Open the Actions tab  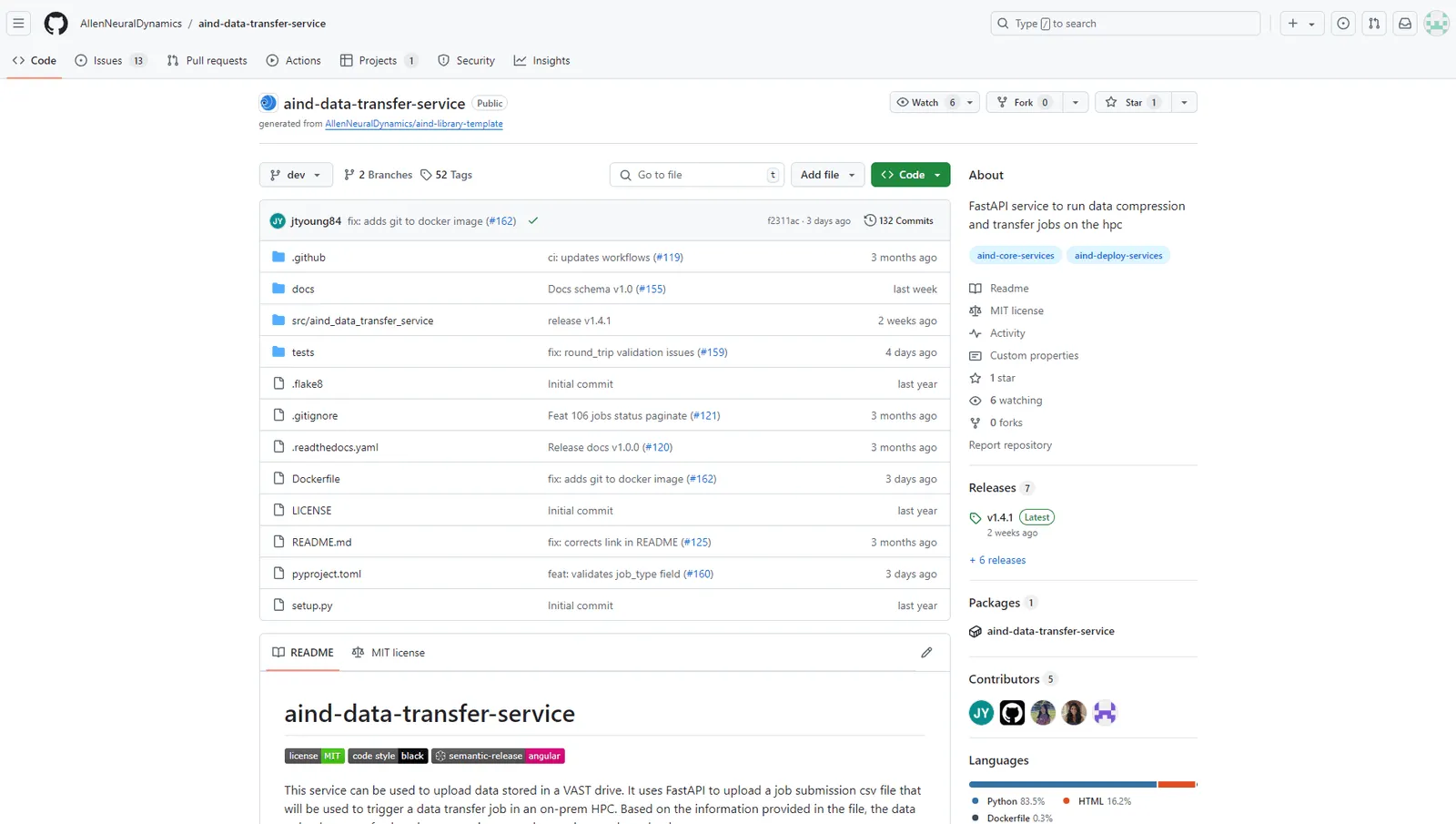pyautogui.click(x=294, y=61)
